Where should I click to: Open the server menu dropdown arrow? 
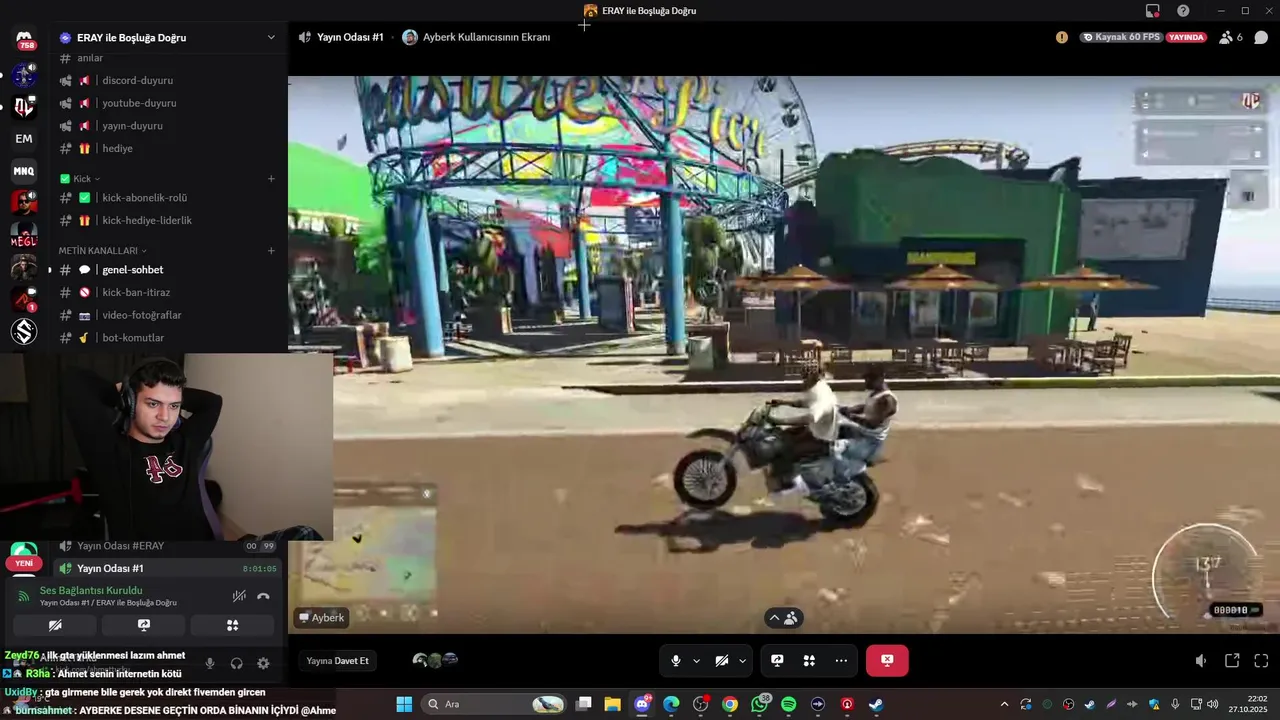point(271,38)
